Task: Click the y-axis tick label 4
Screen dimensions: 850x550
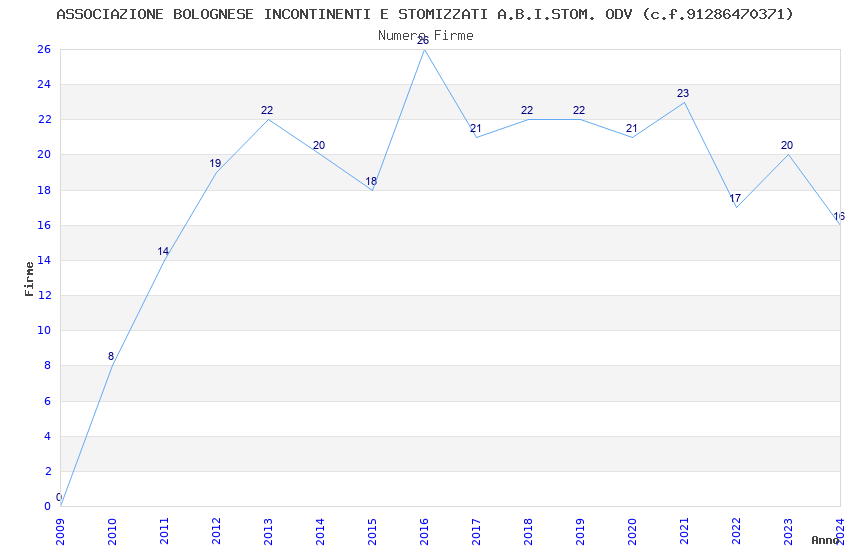Action: coord(48,436)
